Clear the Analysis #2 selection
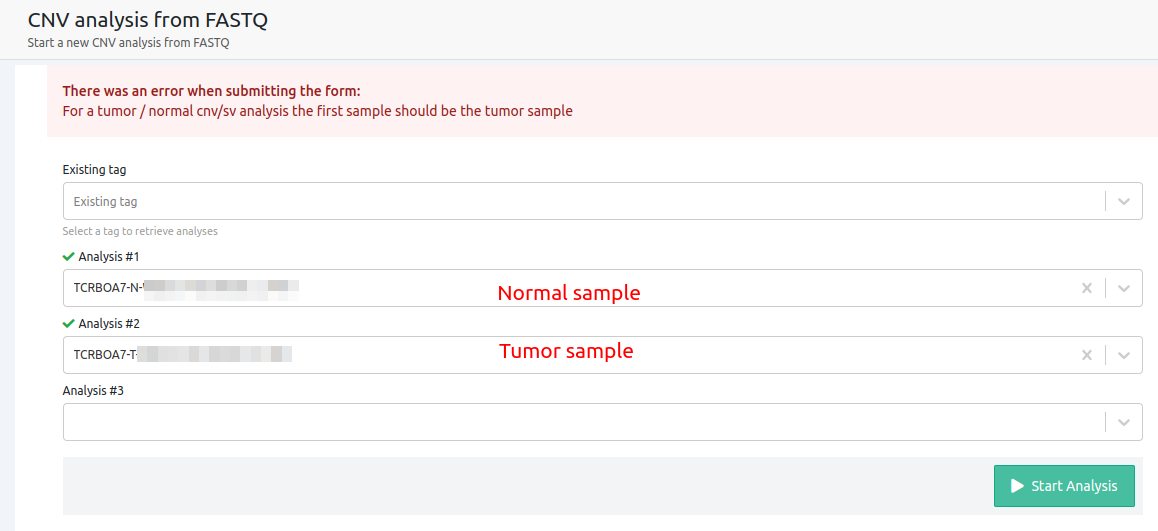 1087,355
